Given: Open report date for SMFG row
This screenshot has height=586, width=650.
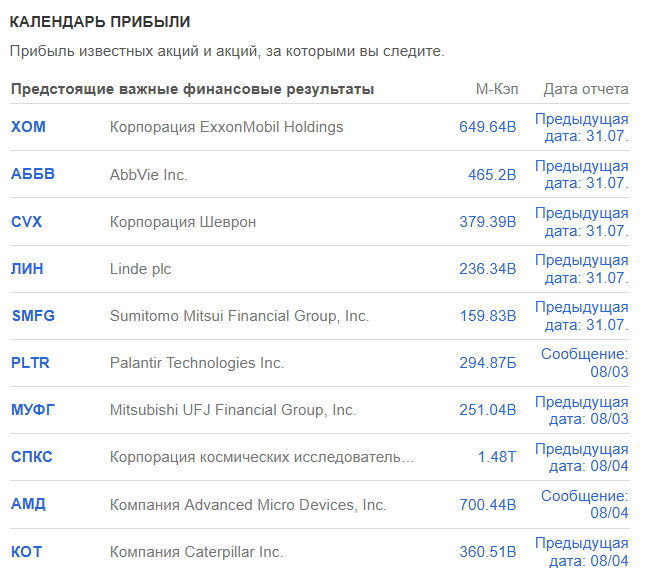Looking at the screenshot, I should [582, 316].
